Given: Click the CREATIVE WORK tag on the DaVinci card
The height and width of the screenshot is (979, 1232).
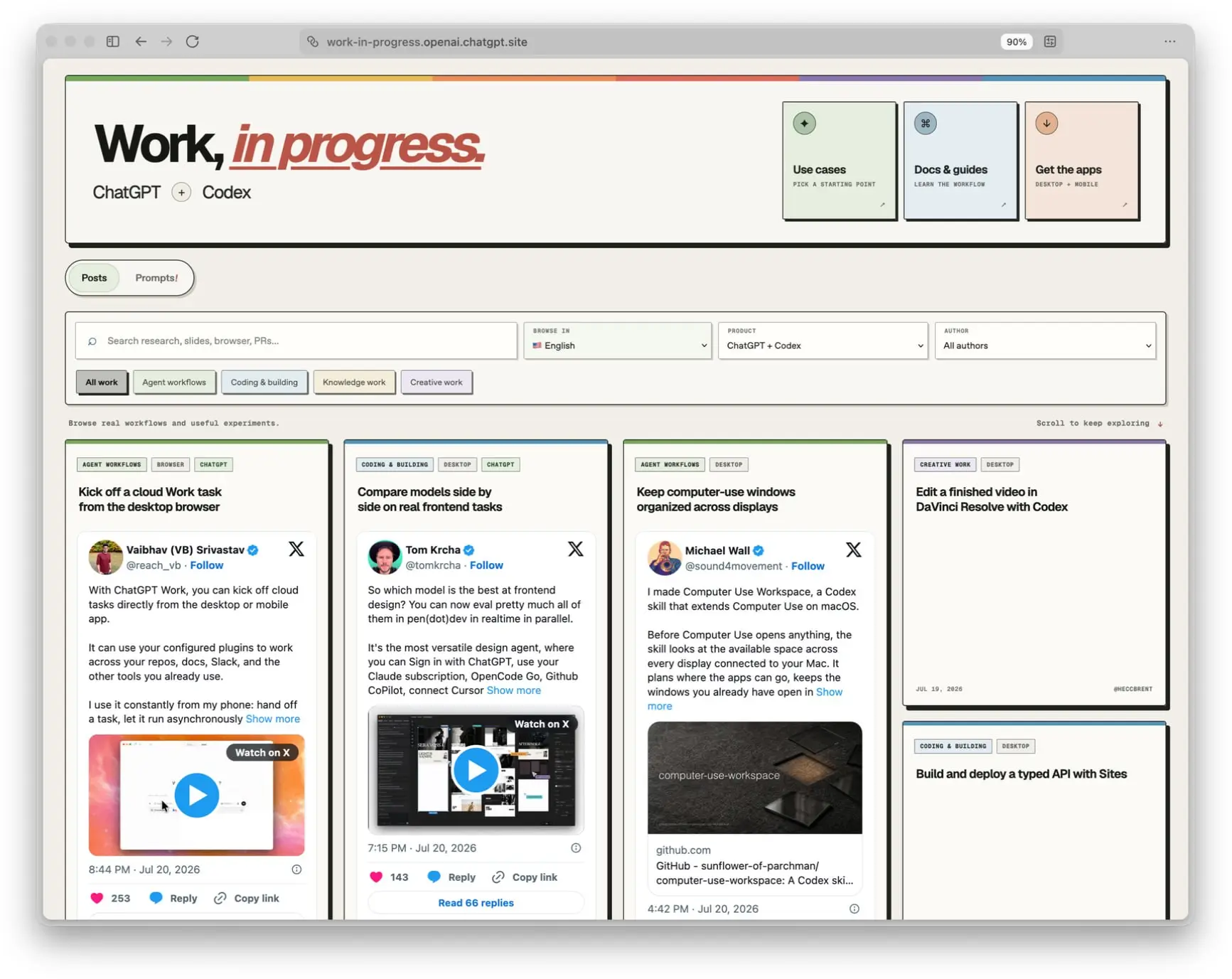Looking at the screenshot, I should (x=945, y=464).
